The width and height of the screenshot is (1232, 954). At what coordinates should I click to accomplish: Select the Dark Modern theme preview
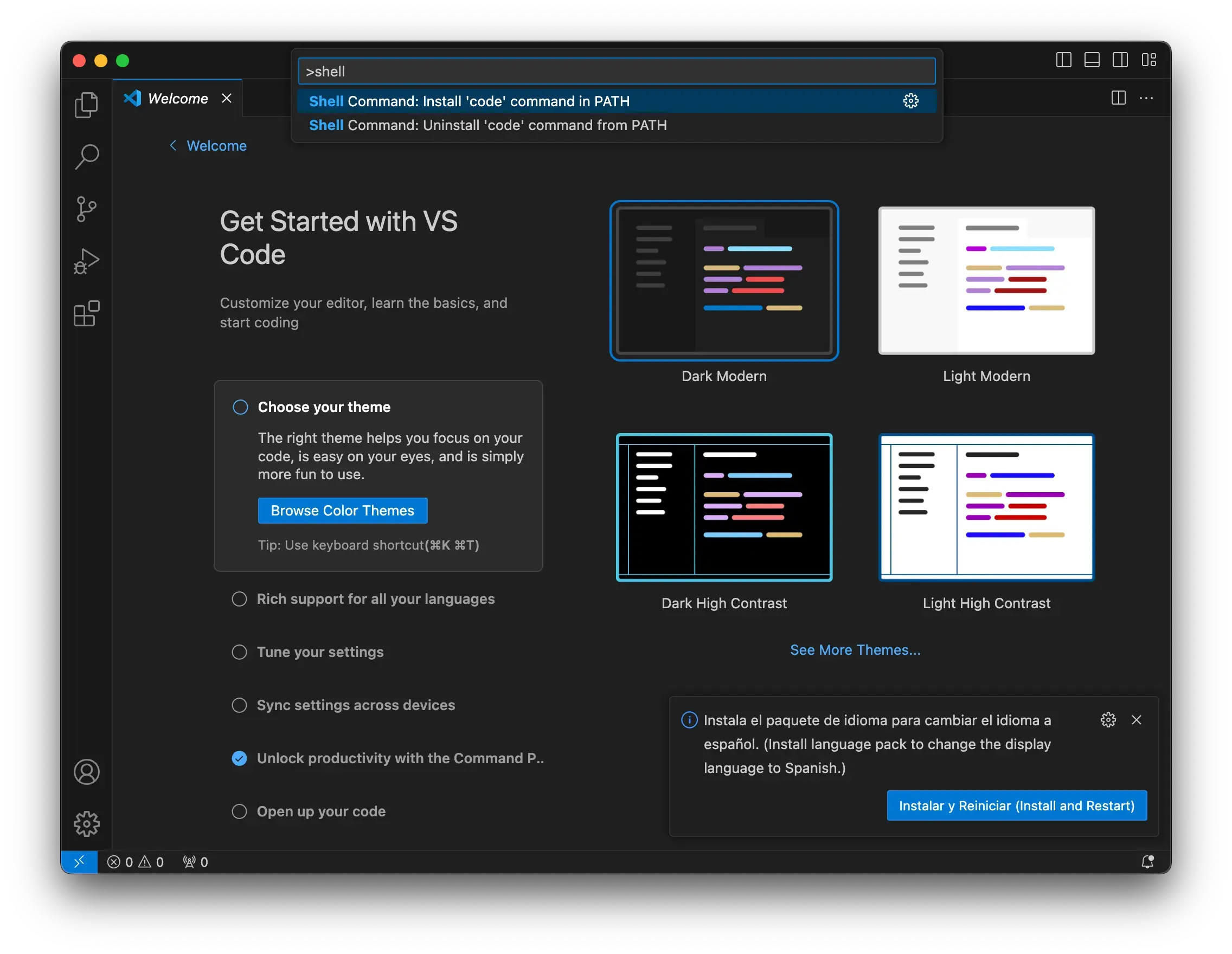click(x=724, y=280)
